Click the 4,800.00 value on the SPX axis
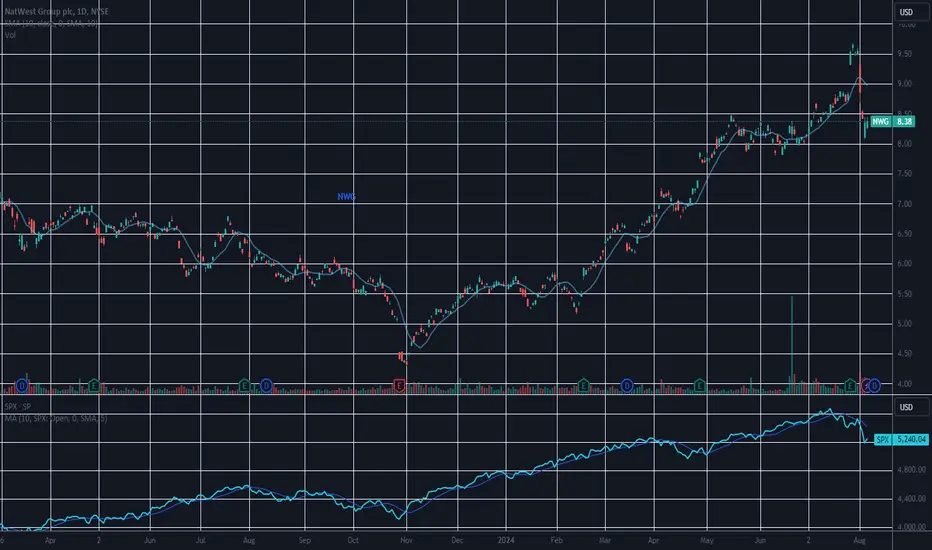932x550 pixels. [911, 470]
